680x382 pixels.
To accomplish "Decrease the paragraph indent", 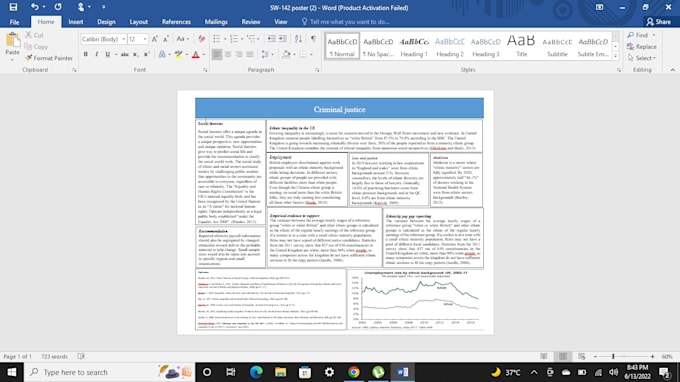I will tap(271, 39).
